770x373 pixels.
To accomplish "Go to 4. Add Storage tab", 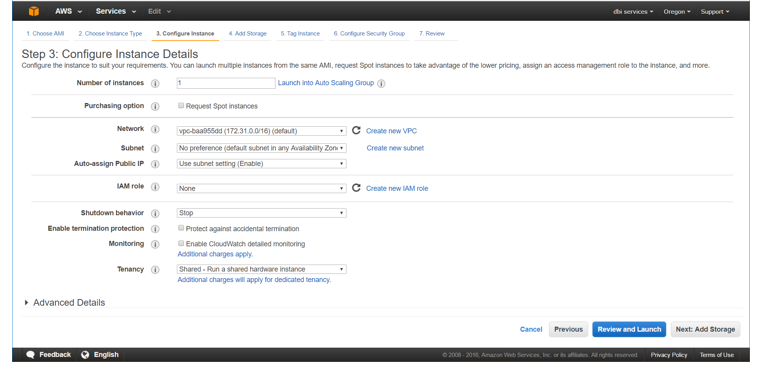I will (x=248, y=34).
